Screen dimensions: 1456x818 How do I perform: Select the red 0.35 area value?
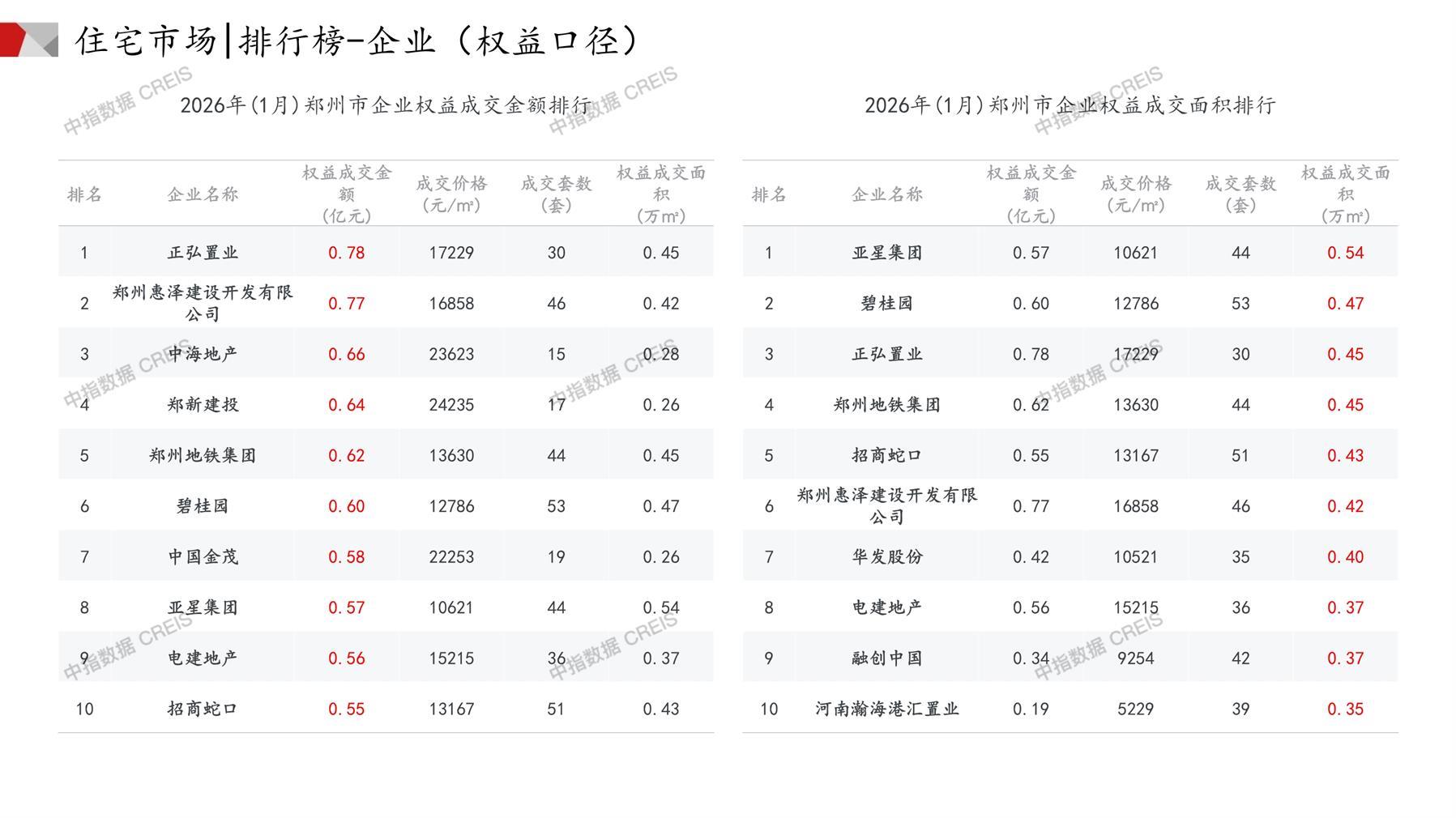click(1345, 709)
